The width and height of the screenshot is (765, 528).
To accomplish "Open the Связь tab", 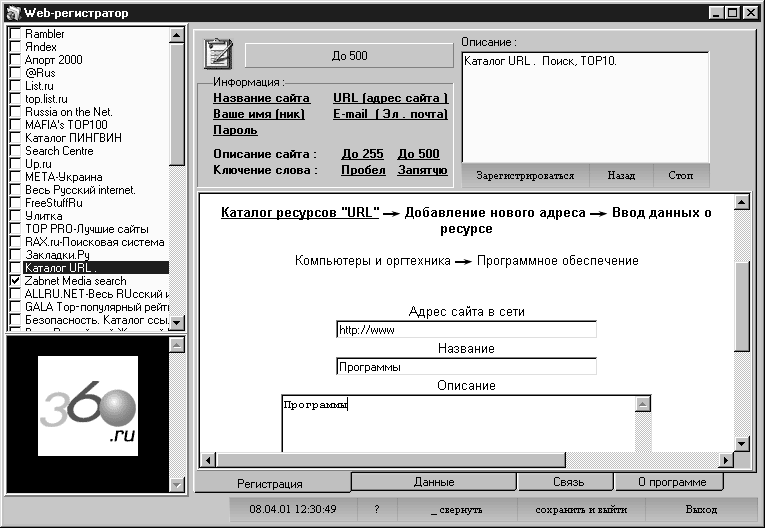I will [x=568, y=482].
